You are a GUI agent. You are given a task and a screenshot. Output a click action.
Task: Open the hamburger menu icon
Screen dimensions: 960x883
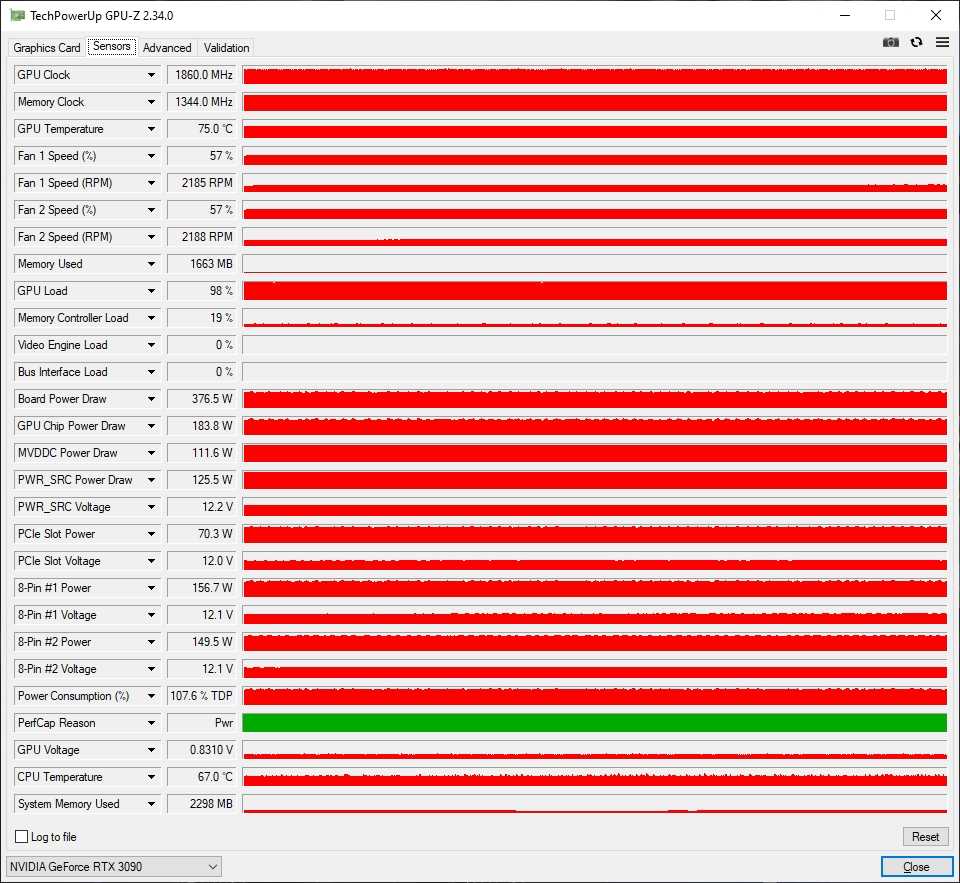click(x=942, y=43)
